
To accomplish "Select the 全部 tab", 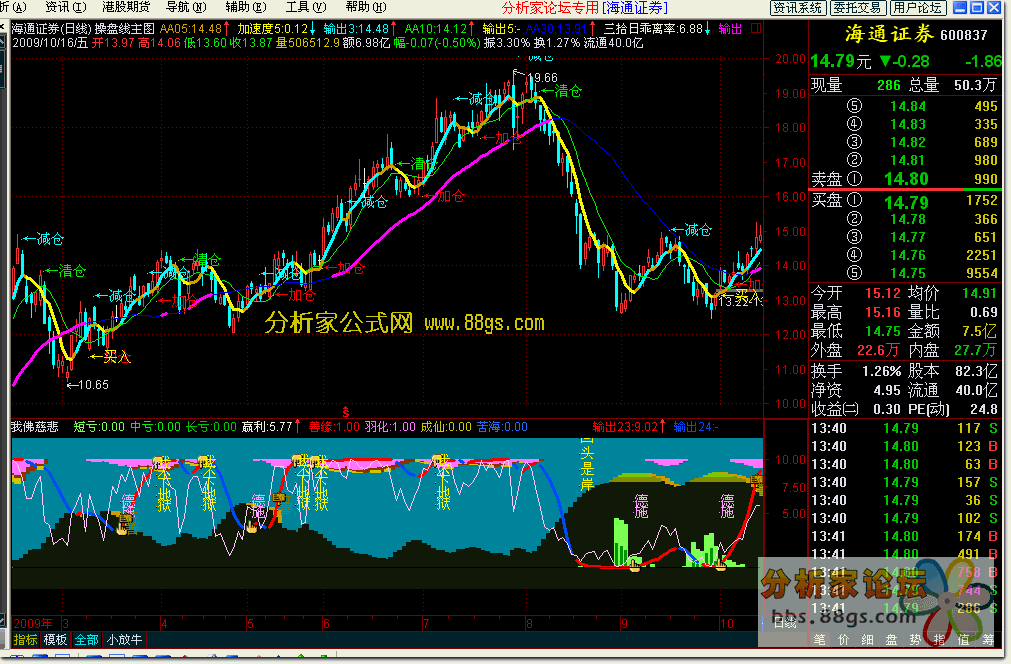I will (86, 640).
